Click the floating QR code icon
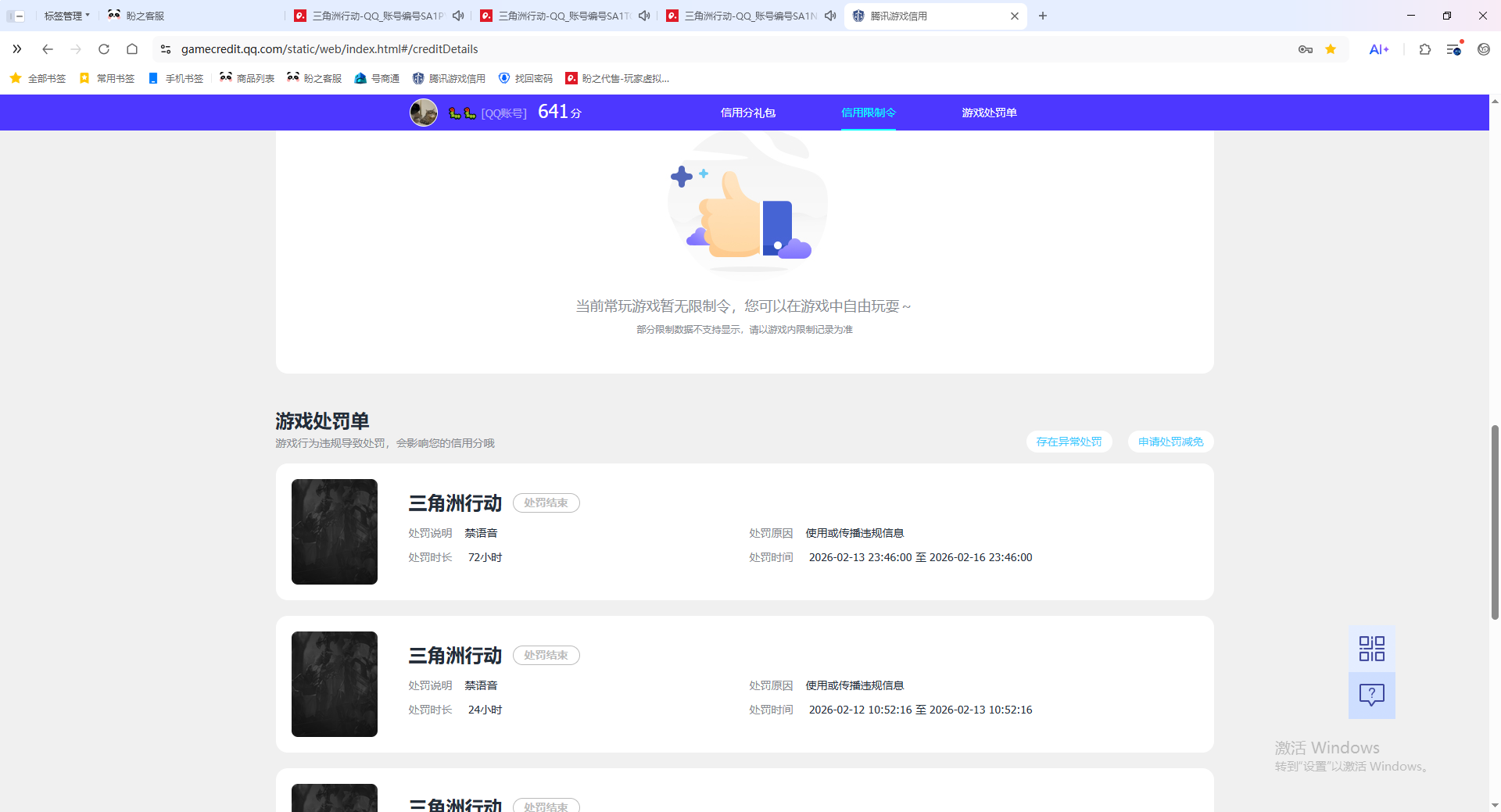Viewport: 1501px width, 812px height. [x=1371, y=647]
